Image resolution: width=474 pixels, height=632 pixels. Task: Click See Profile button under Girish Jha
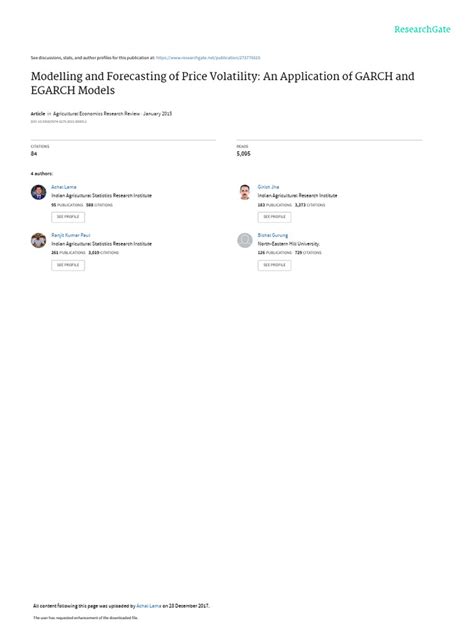coord(274,217)
